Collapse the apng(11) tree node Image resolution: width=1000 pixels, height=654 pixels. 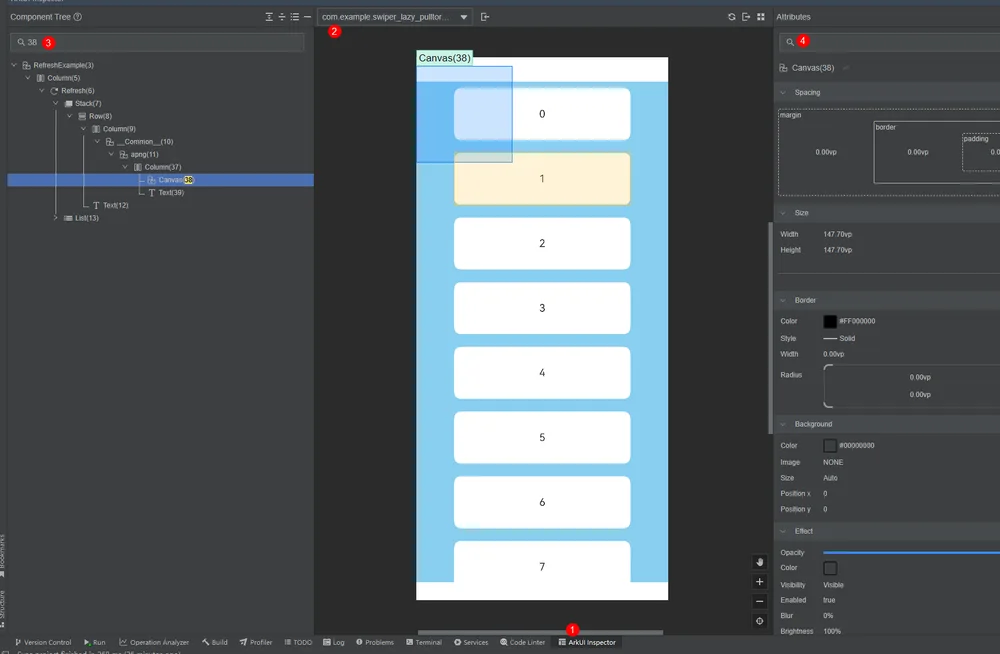coord(111,154)
